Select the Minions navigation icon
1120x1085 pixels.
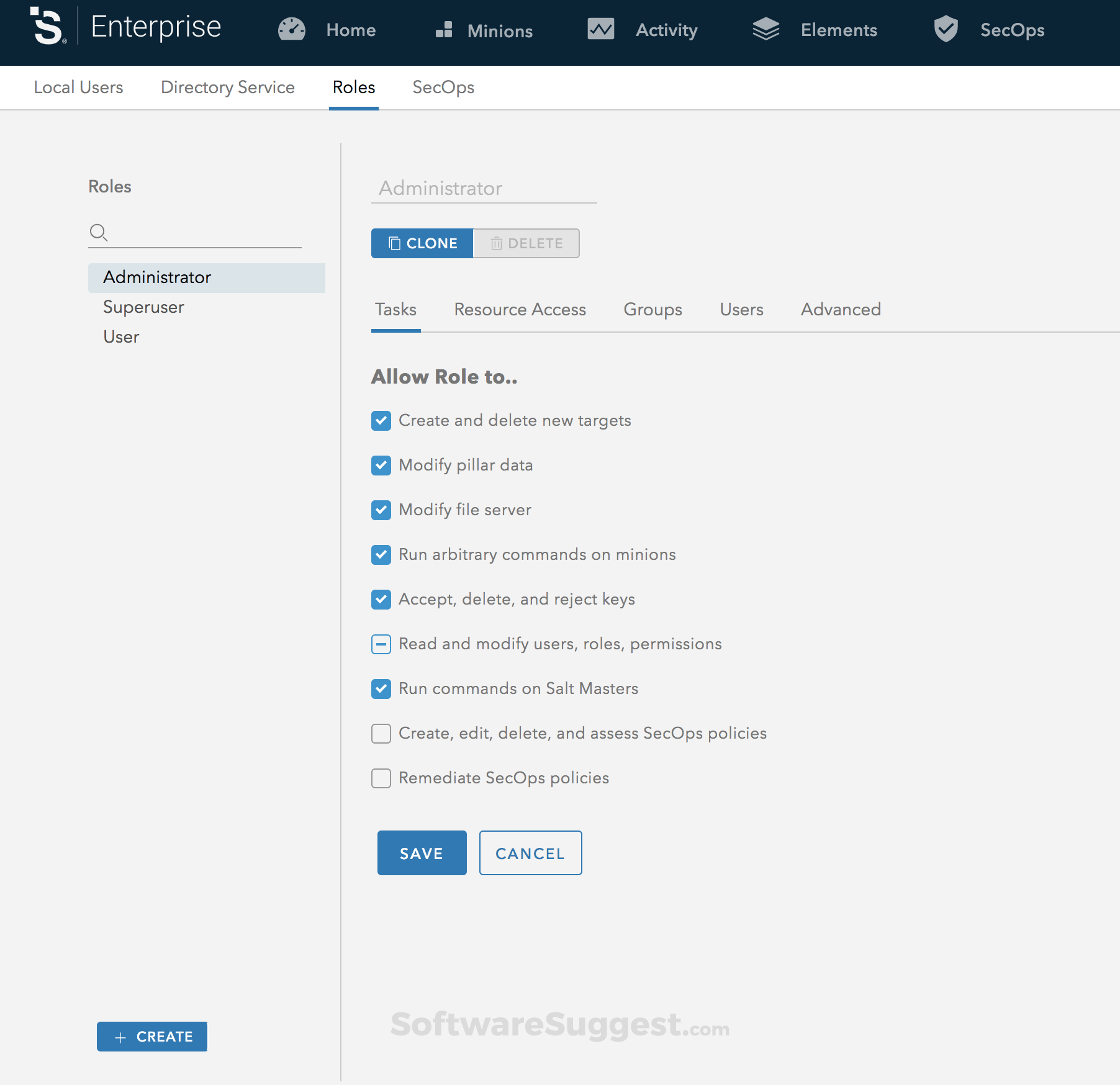(443, 29)
